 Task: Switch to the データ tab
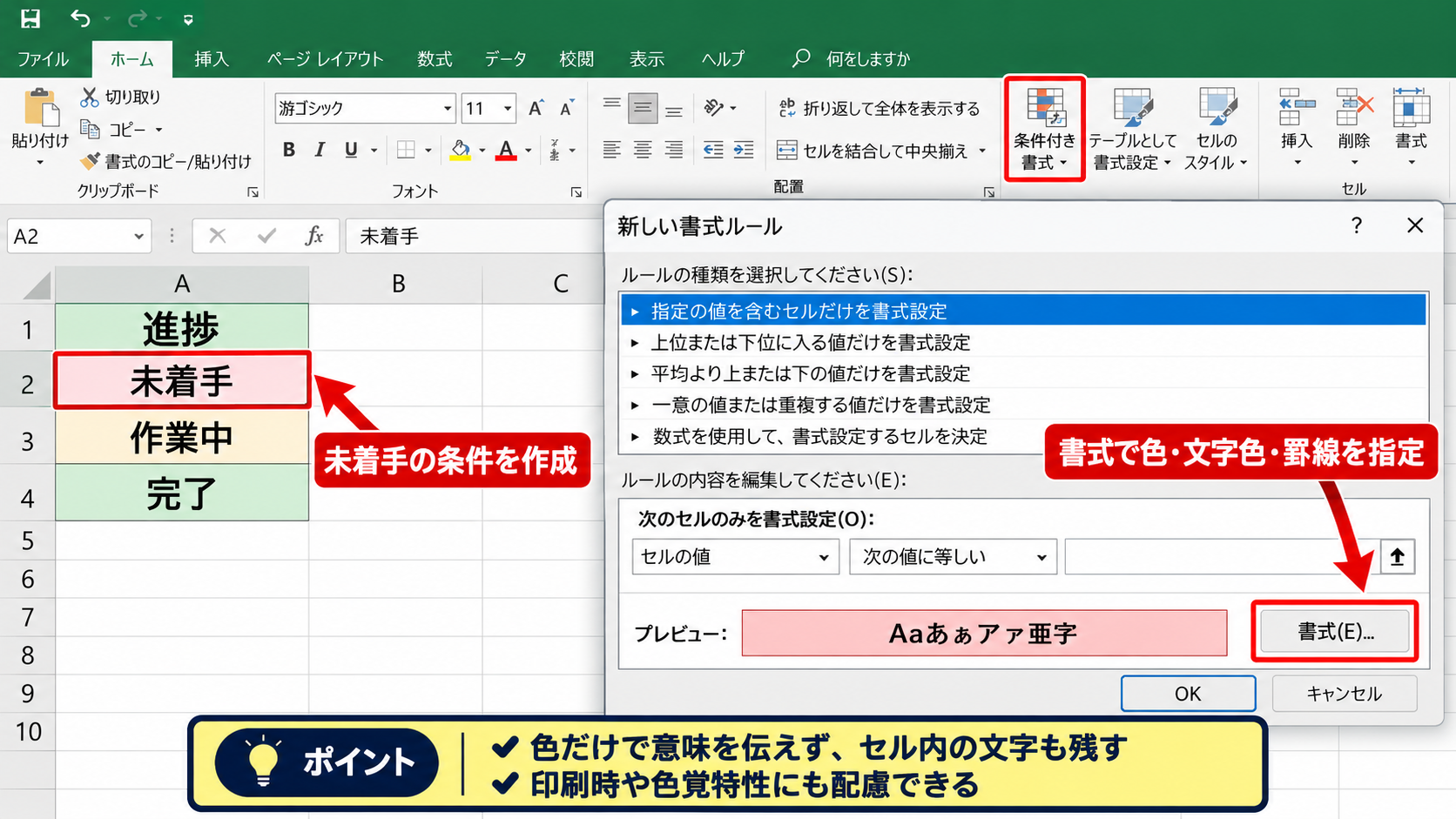coord(506,58)
